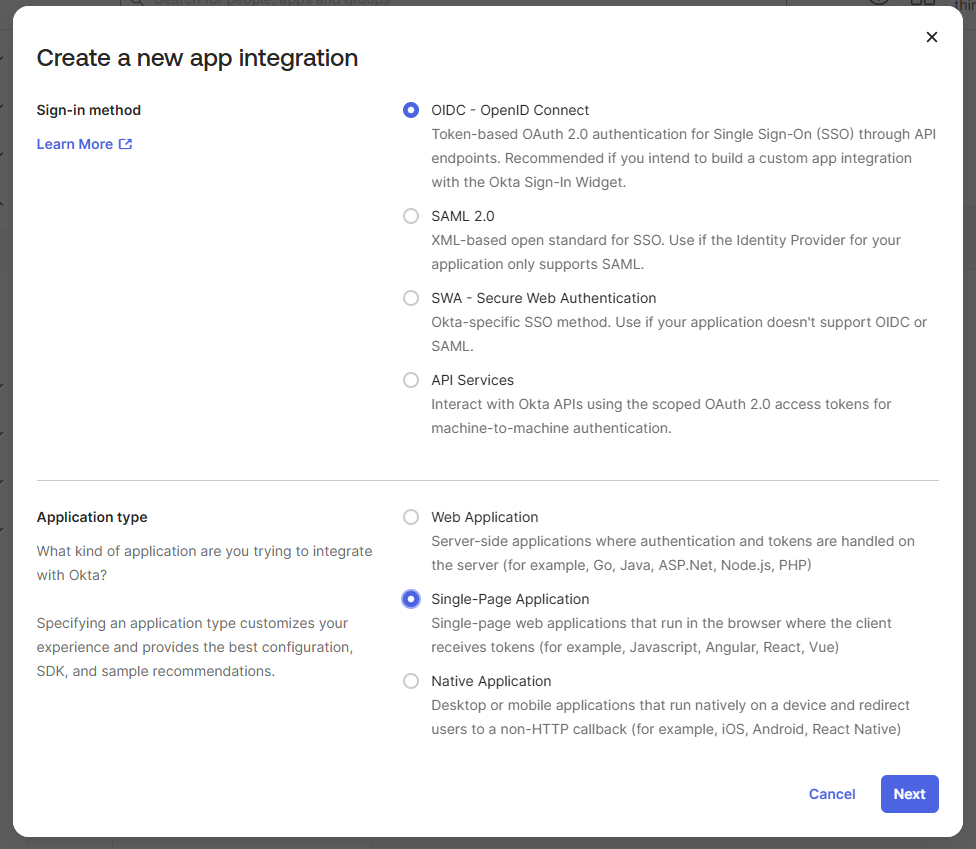Click the 'Sign-in method' heading
The image size is (976, 849).
tap(89, 110)
